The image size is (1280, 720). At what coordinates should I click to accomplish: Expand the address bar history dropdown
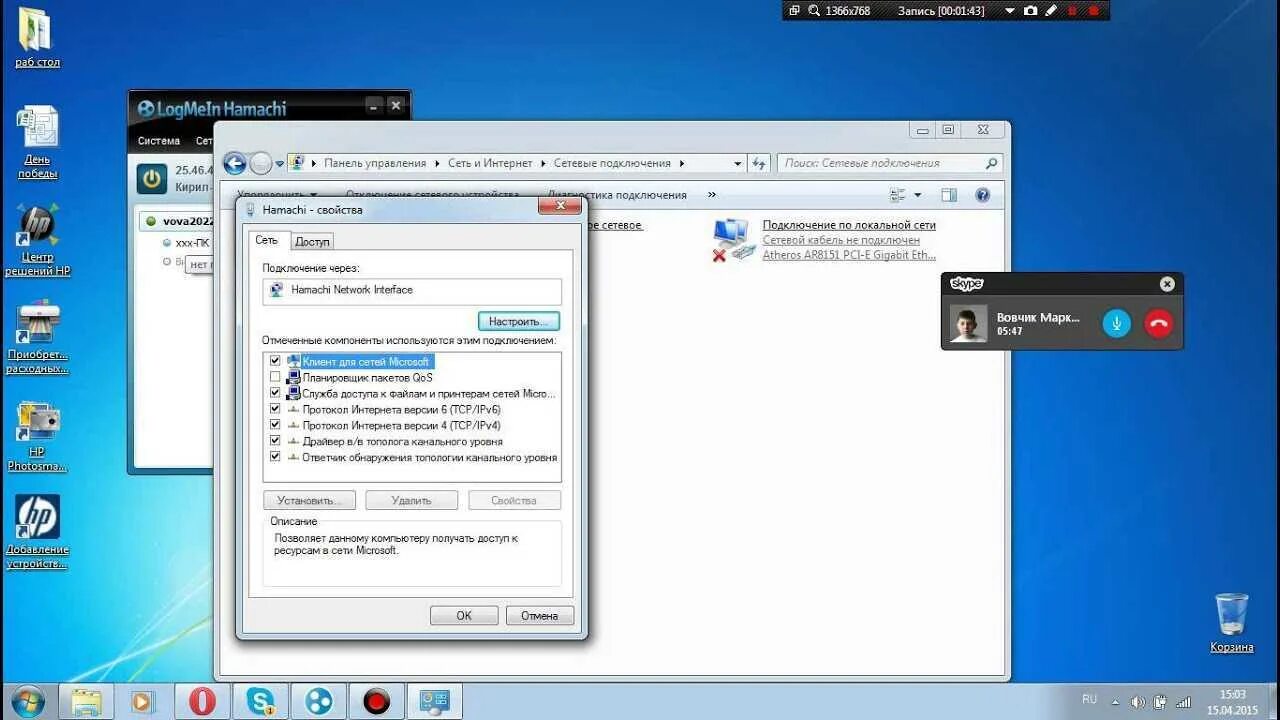[738, 163]
